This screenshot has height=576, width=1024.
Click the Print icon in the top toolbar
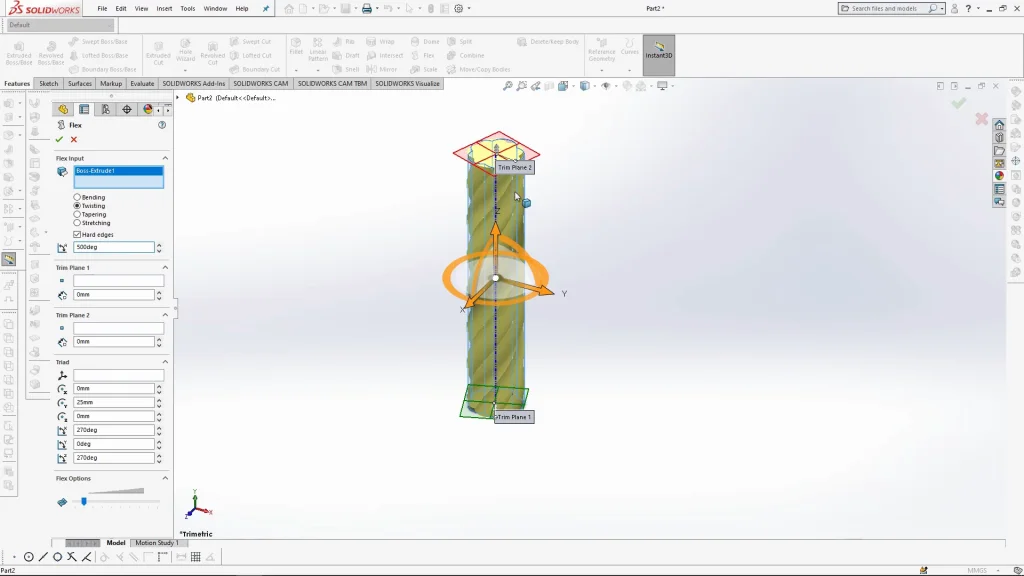[x=367, y=9]
